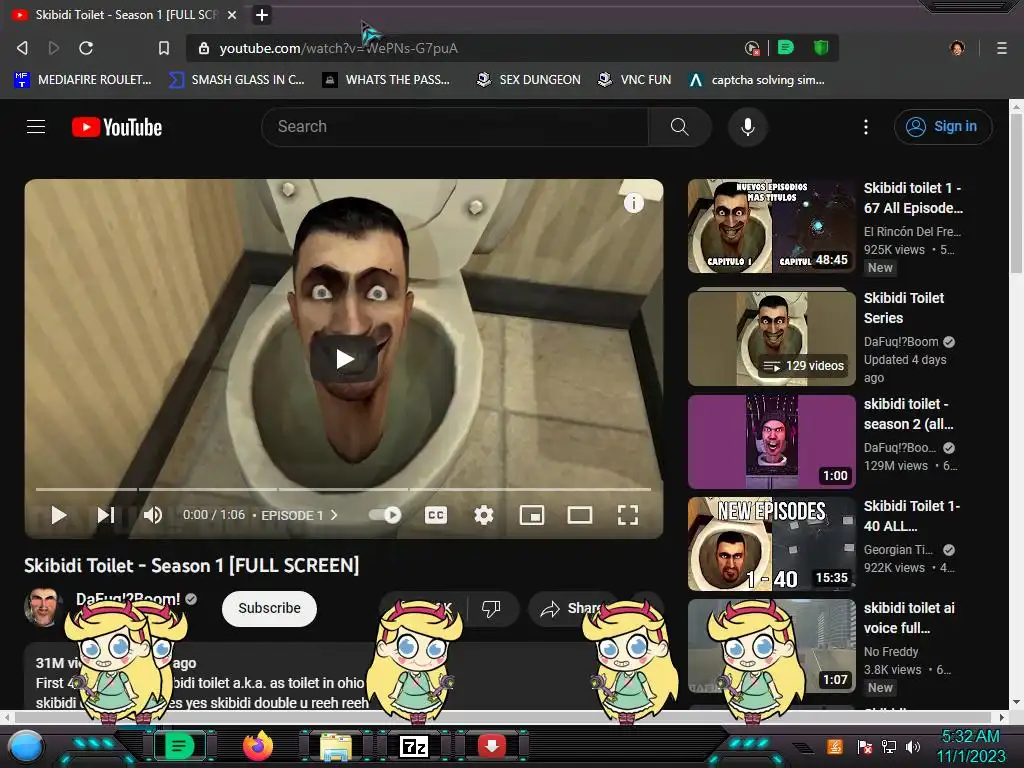The width and height of the screenshot is (1024, 768).
Task: Open Firefox from the taskbar
Action: click(258, 746)
